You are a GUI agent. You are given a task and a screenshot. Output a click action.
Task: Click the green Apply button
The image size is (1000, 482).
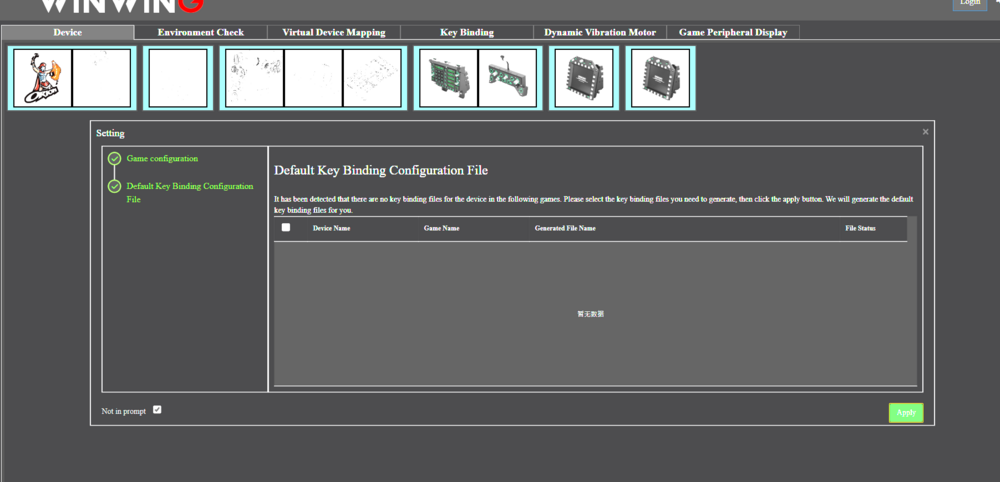click(x=906, y=413)
